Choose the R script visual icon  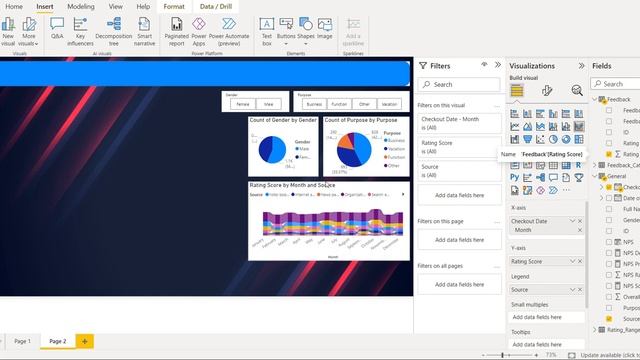(x=578, y=165)
